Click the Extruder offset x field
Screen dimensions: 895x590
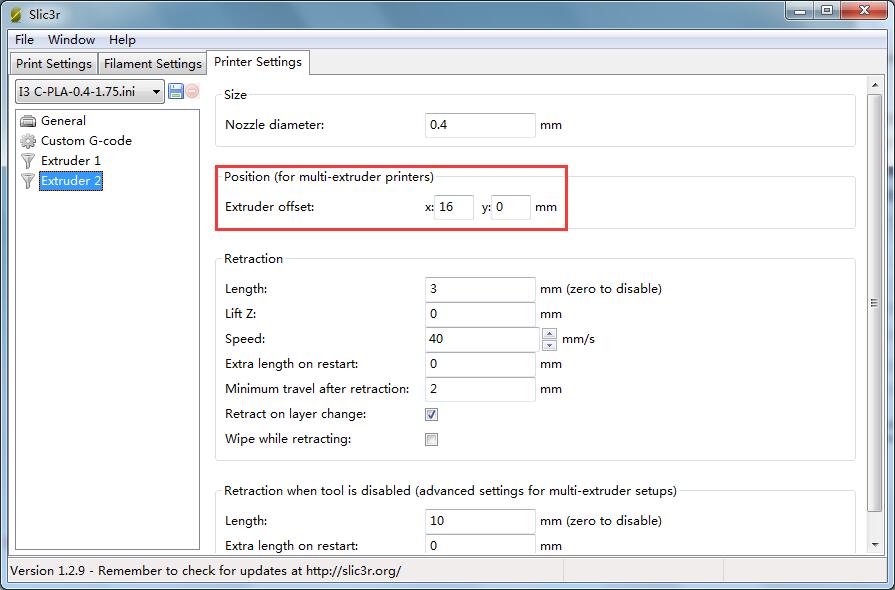(x=454, y=207)
